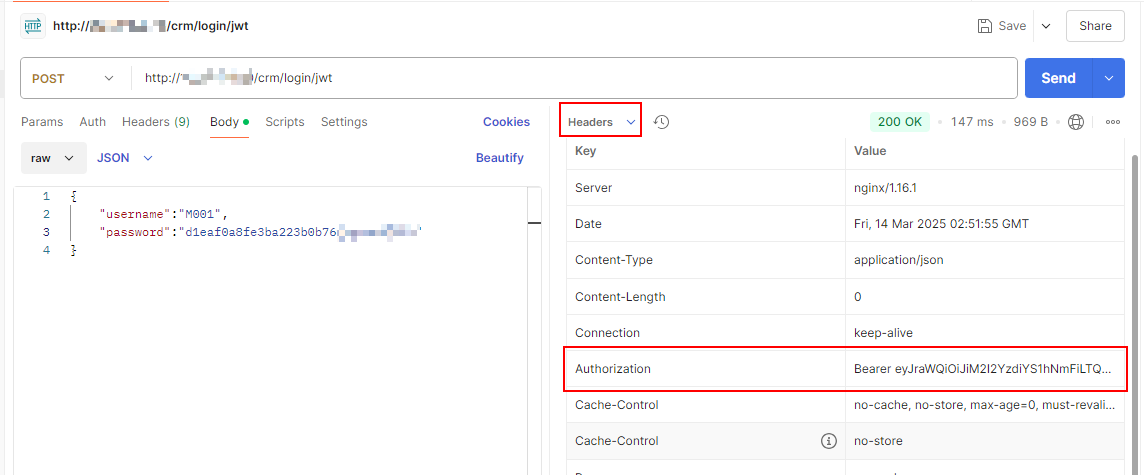Expand the Send button arrow
Image resolution: width=1144 pixels, height=475 pixels.
pos(1109,78)
